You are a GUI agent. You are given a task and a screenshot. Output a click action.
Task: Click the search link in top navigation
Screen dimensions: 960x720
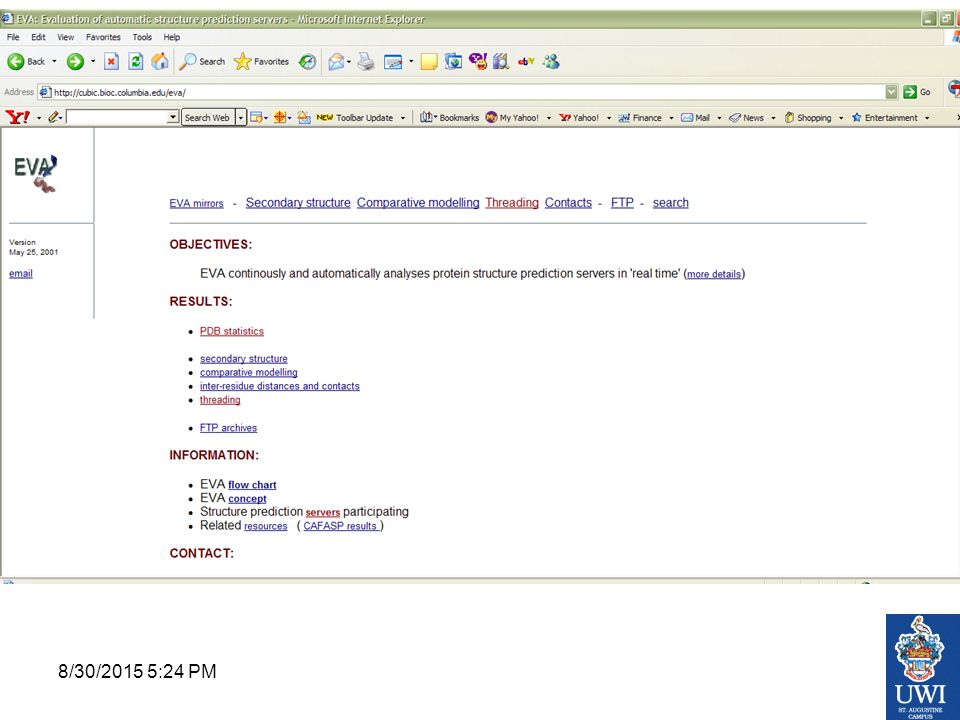point(670,203)
